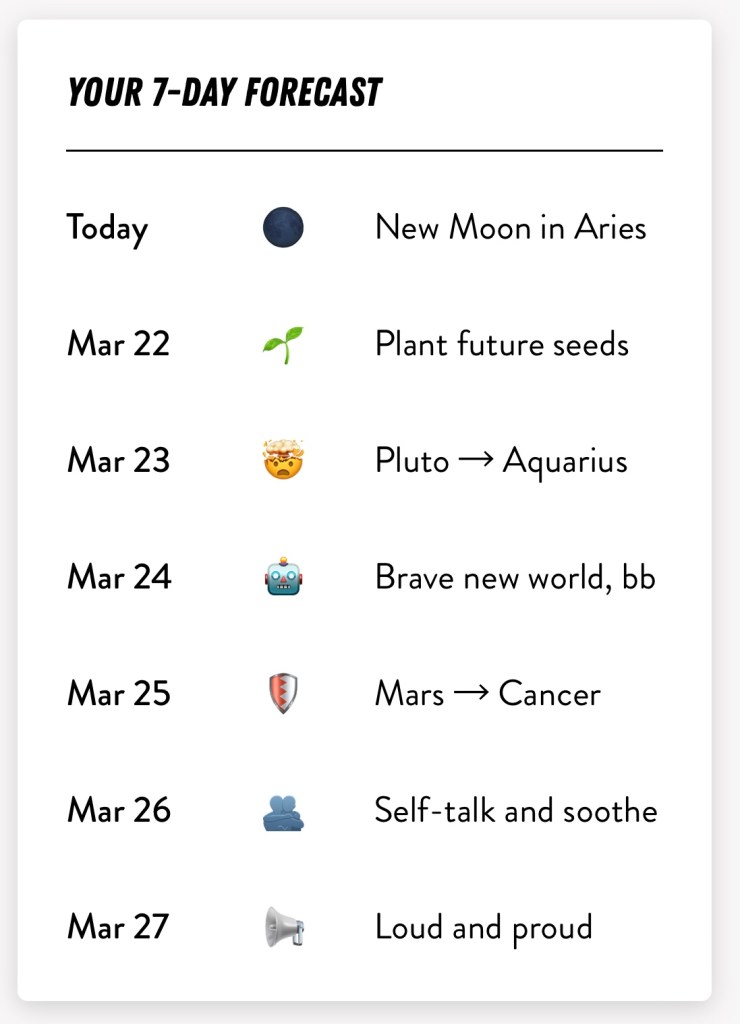This screenshot has width=740, height=1024.
Task: Open the 'Plant future seeds' forecast
Action: tap(502, 345)
